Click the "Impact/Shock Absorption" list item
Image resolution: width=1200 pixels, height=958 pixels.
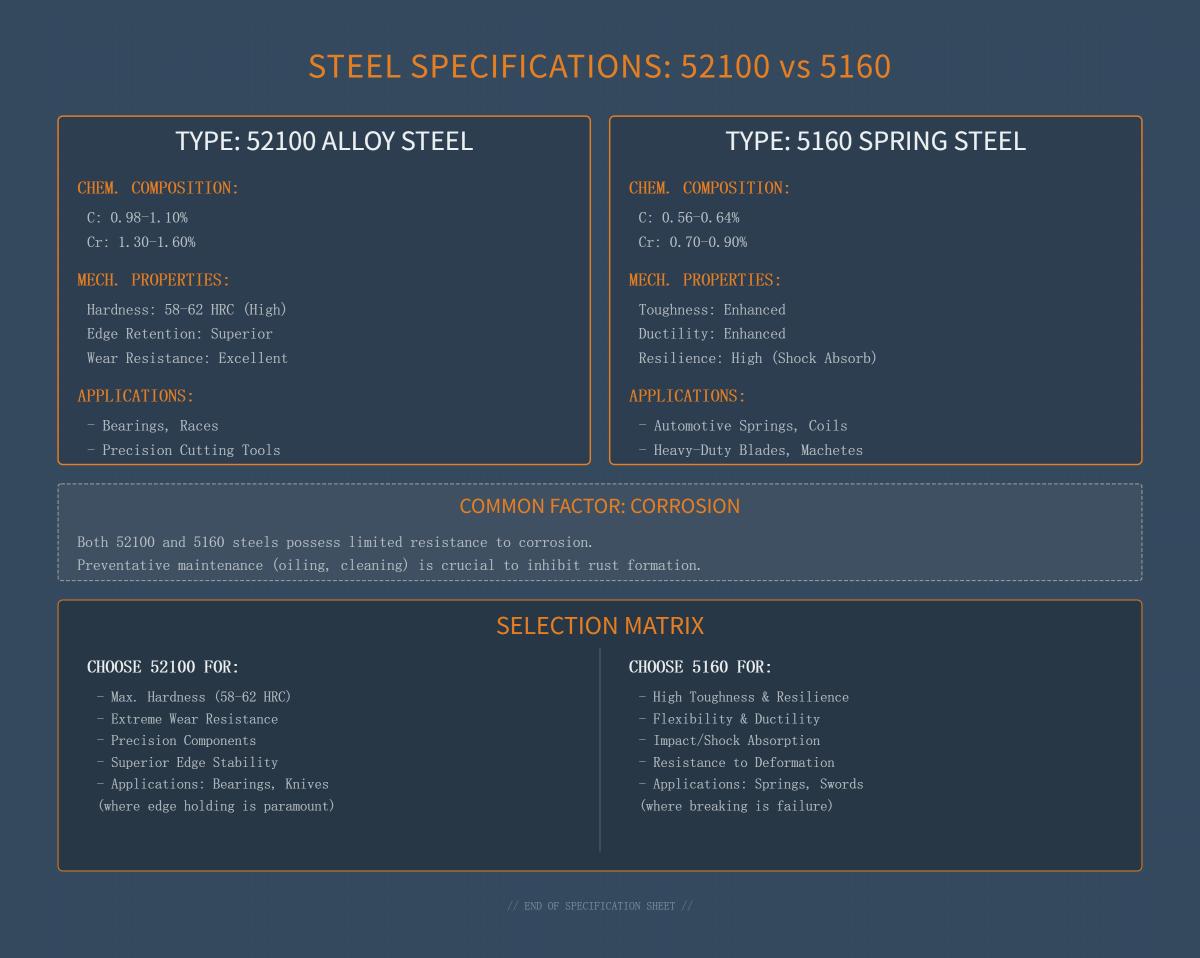[736, 741]
